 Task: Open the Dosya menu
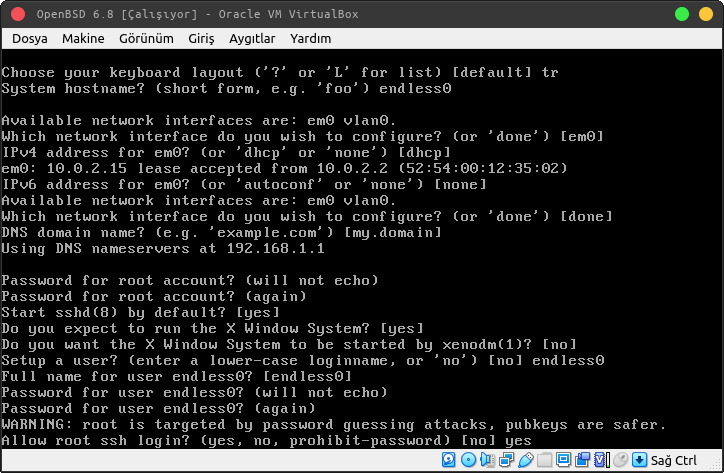(30, 38)
